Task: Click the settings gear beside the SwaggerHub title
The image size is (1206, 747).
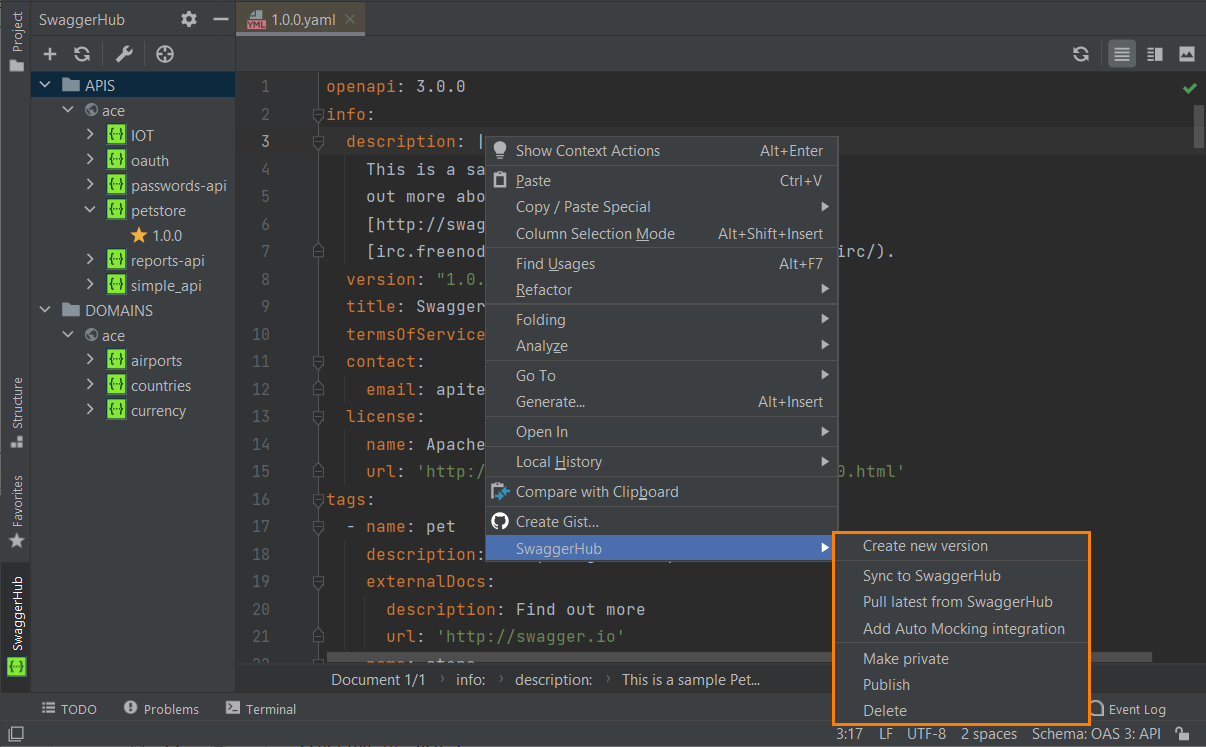Action: click(189, 18)
